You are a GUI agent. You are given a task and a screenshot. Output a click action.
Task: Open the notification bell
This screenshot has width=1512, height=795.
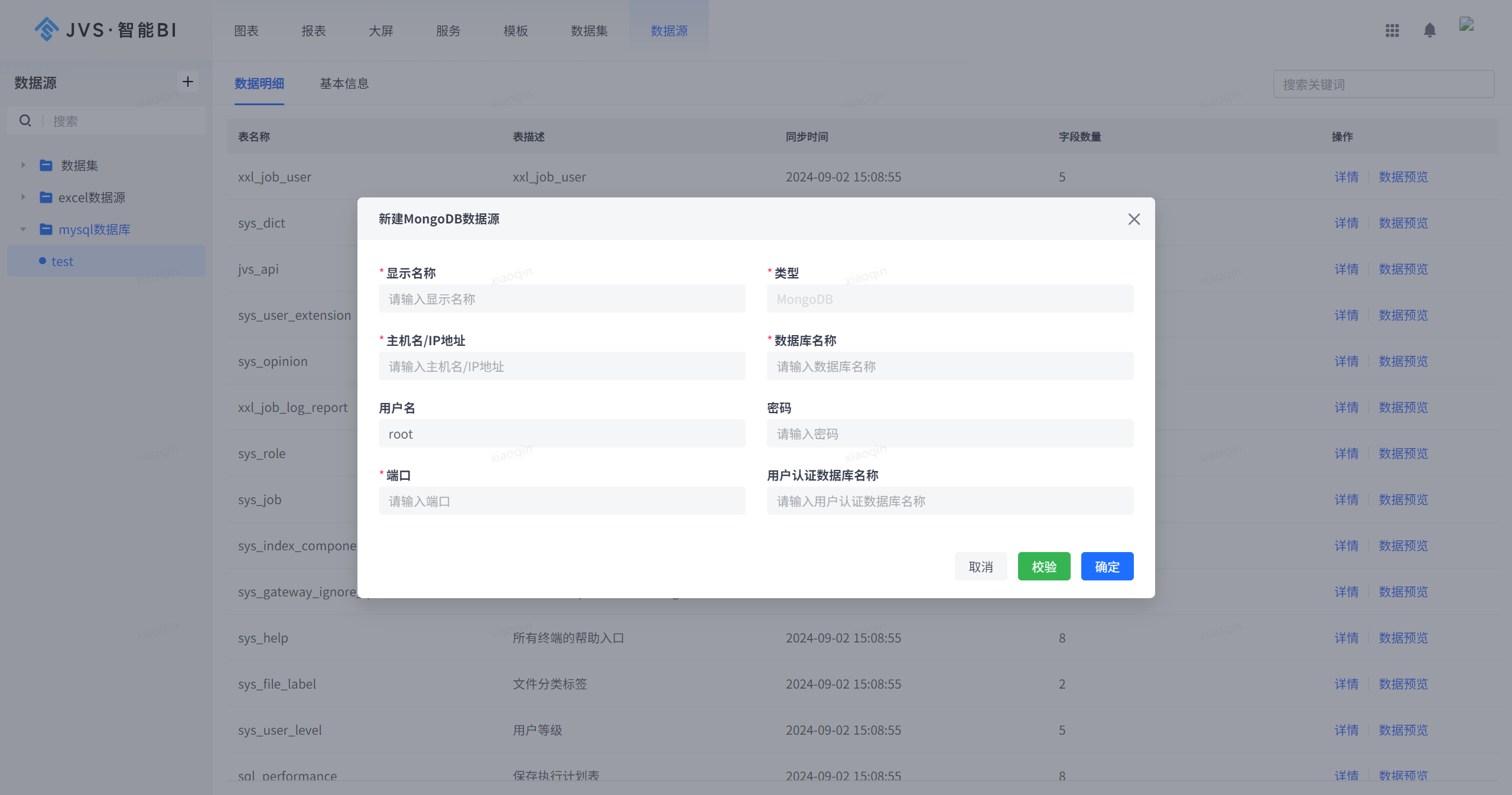click(x=1429, y=30)
